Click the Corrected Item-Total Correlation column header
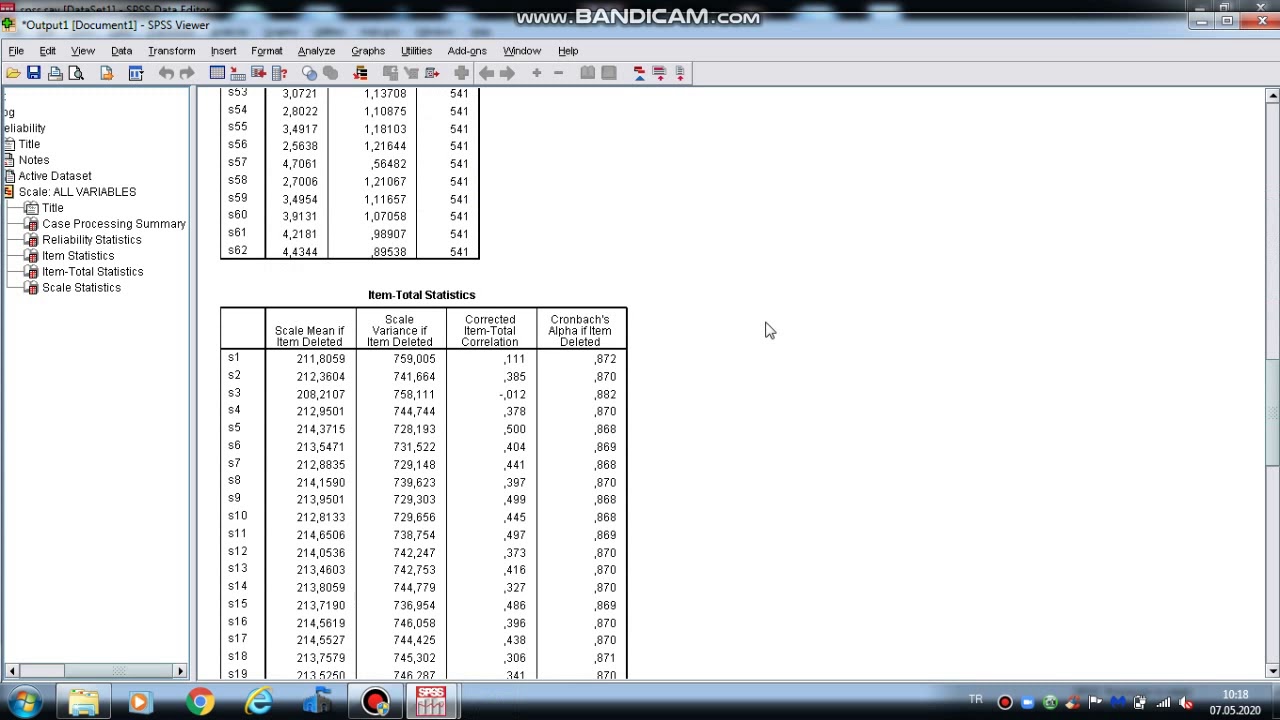Image resolution: width=1280 pixels, height=720 pixels. tap(490, 331)
